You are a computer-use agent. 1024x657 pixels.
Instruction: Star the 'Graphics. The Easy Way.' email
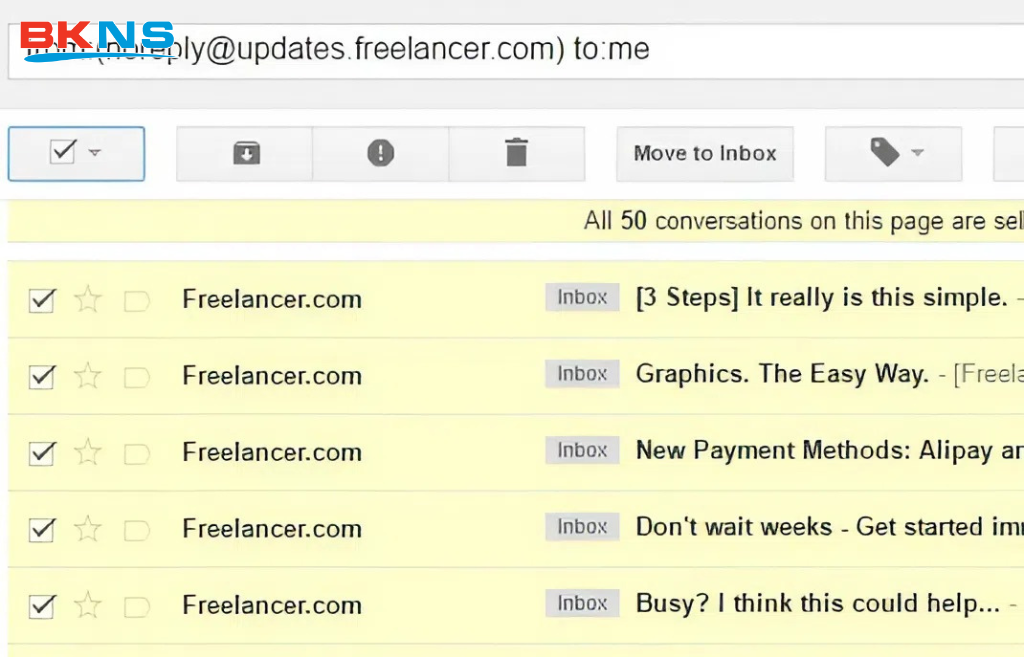pyautogui.click(x=88, y=376)
